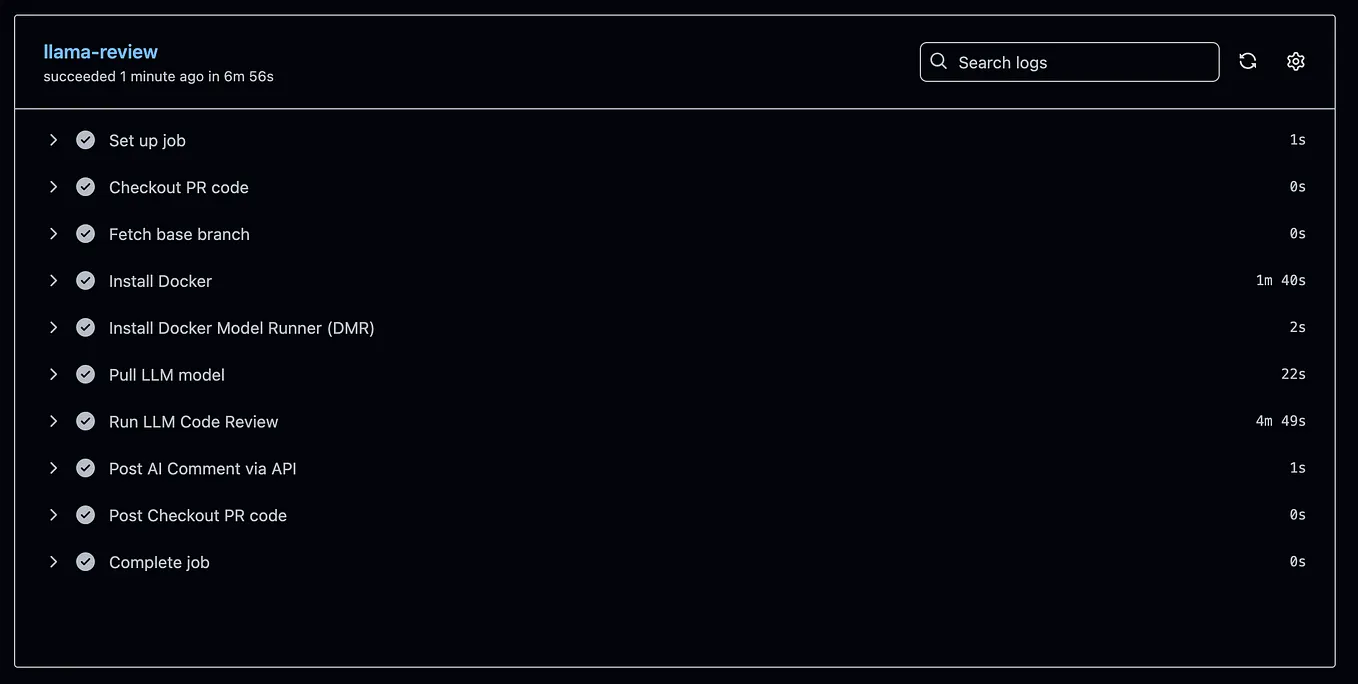Expand Install Docker Model Runner (DMR) chevron

click(53, 328)
